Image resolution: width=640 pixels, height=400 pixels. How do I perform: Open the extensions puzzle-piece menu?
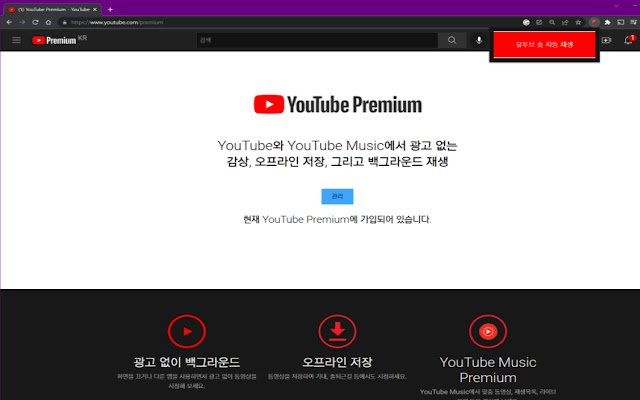coord(607,22)
